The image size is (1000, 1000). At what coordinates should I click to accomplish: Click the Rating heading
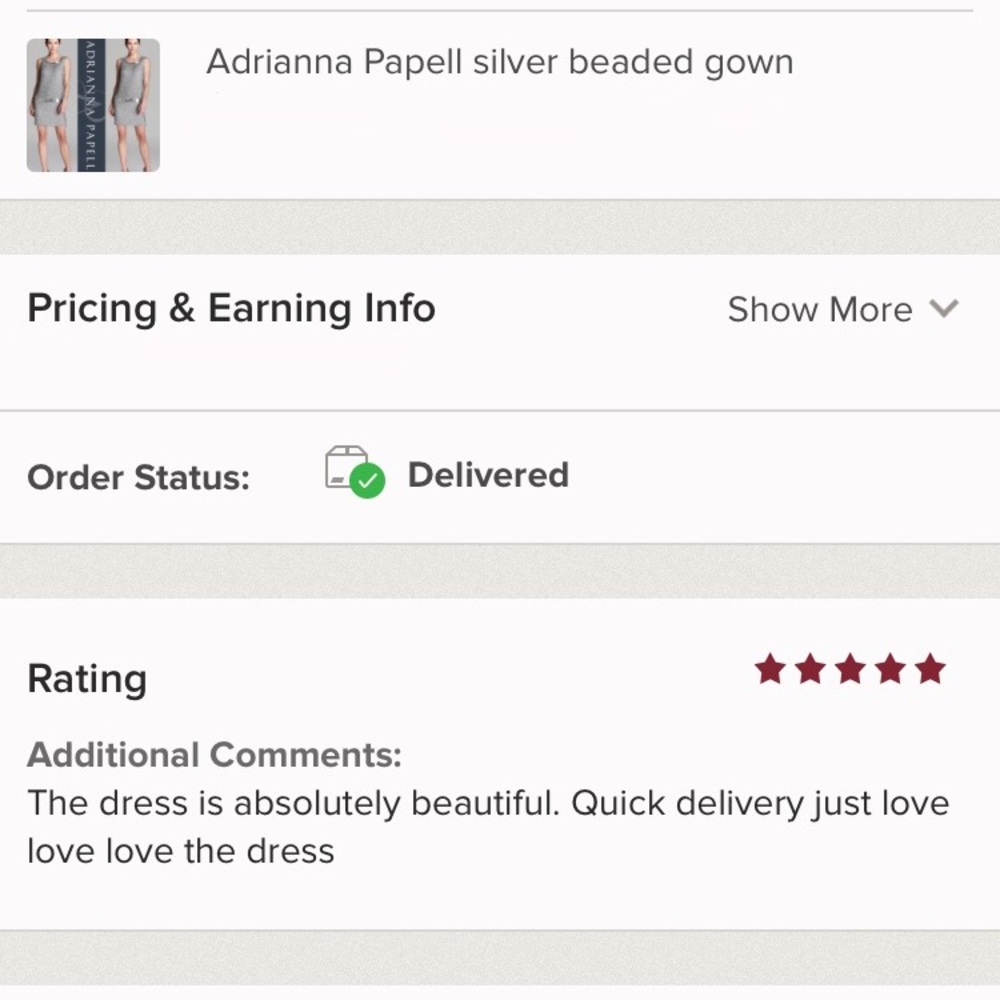tap(87, 679)
